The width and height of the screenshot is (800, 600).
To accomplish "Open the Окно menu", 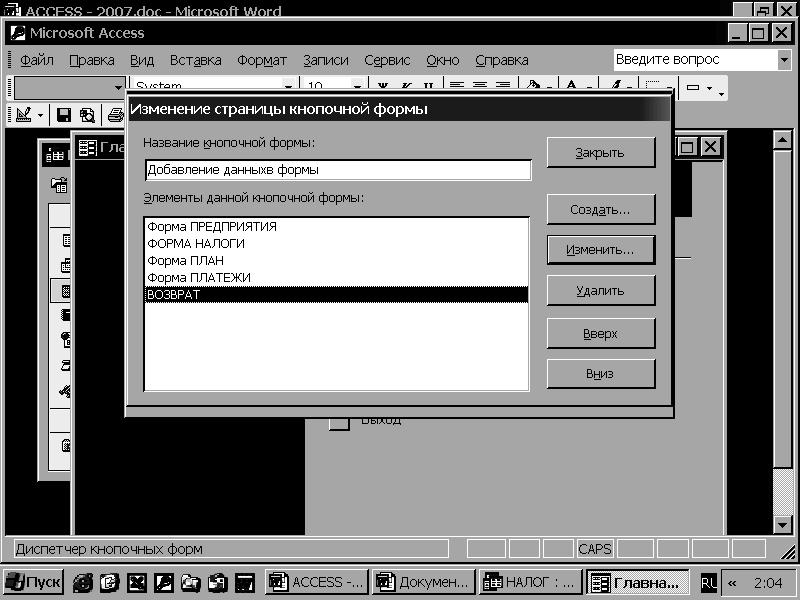I will coord(443,60).
